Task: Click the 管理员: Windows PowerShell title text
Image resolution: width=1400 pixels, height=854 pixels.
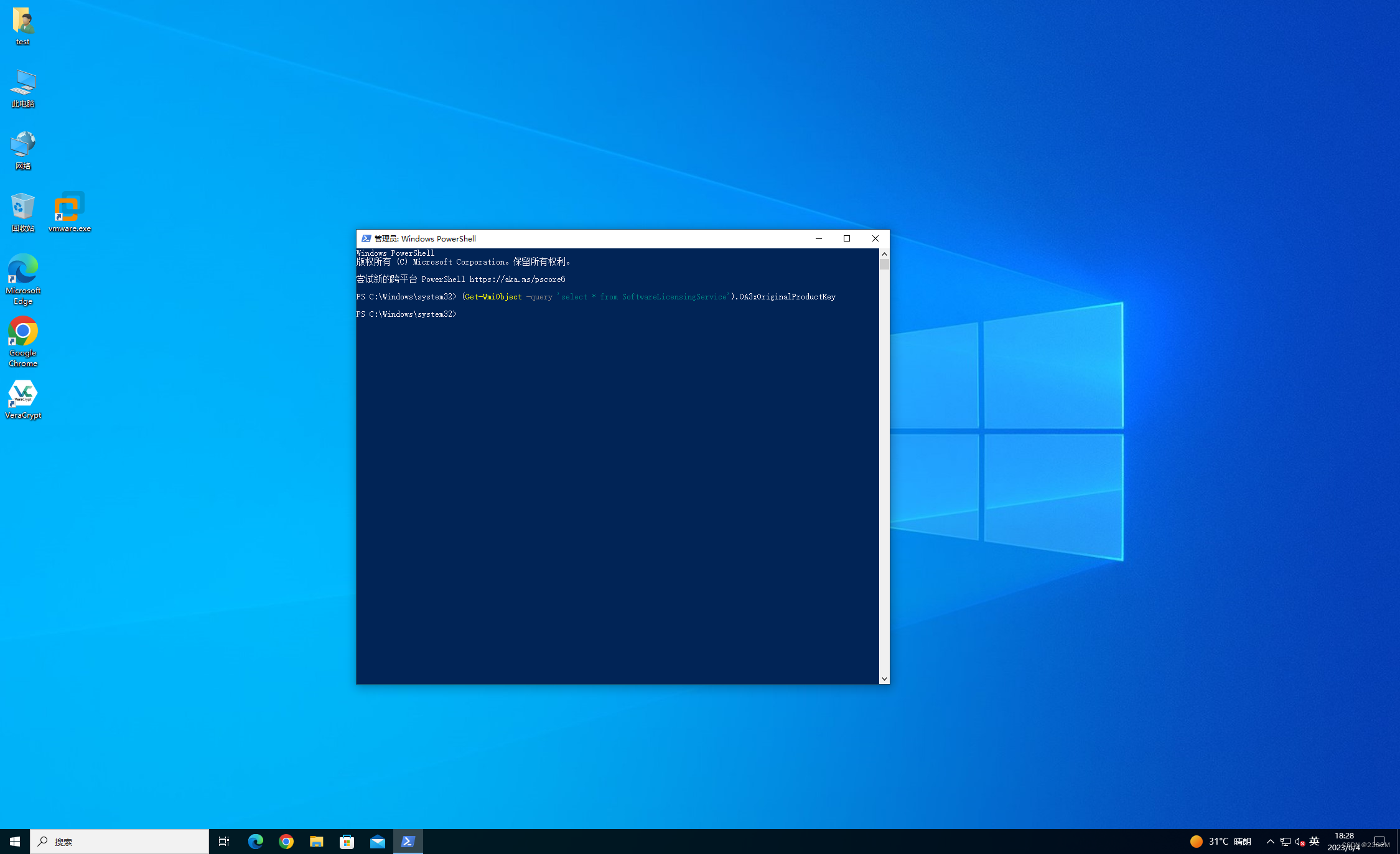Action: pyautogui.click(x=425, y=238)
